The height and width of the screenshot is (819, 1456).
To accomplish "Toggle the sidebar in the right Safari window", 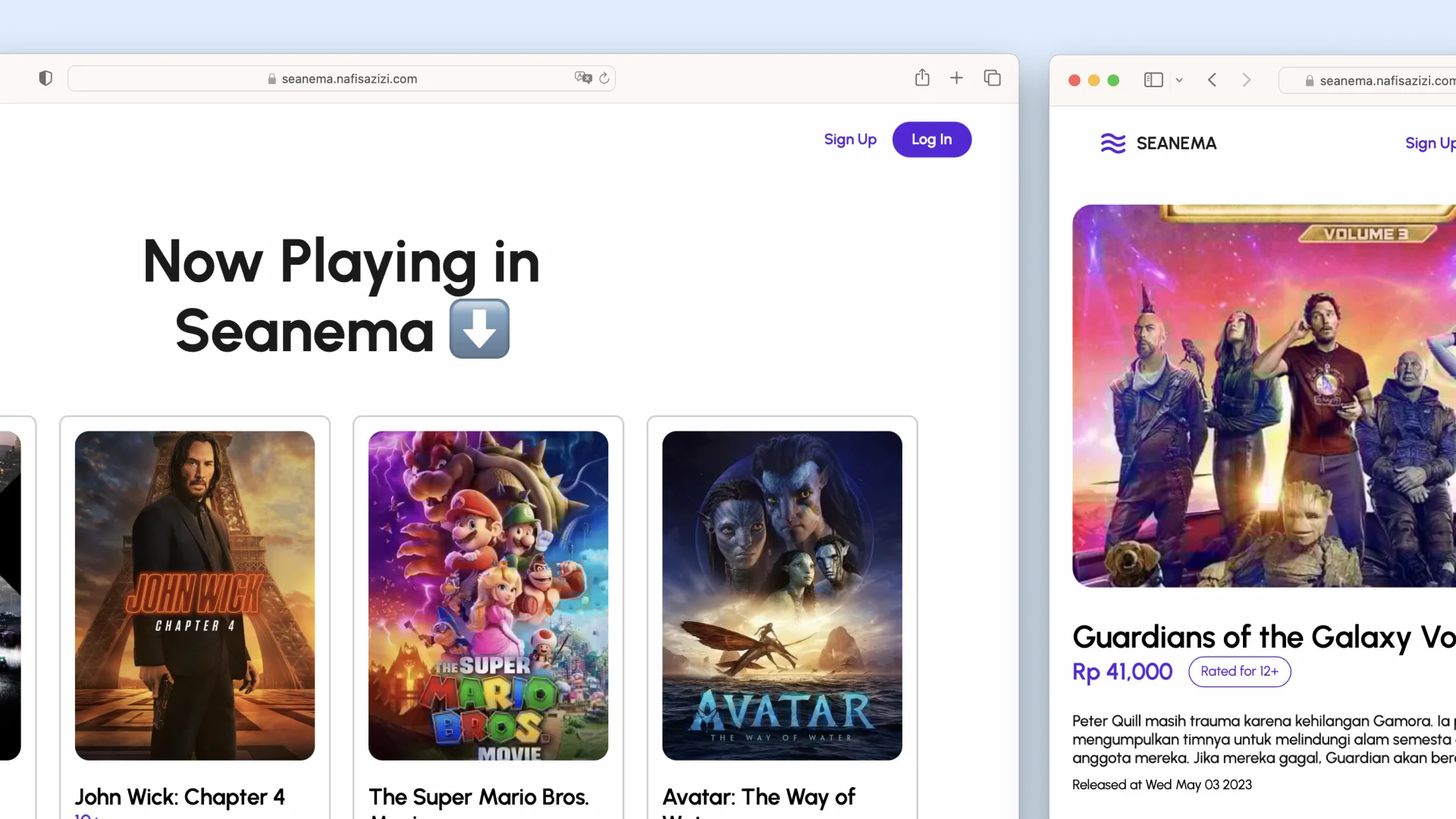I will tap(1153, 80).
